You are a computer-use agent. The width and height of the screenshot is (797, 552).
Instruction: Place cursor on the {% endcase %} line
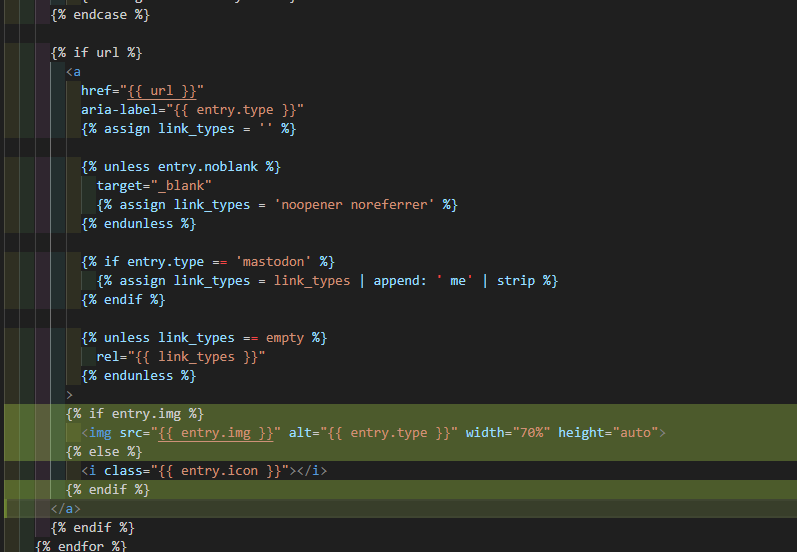[x=100, y=15]
